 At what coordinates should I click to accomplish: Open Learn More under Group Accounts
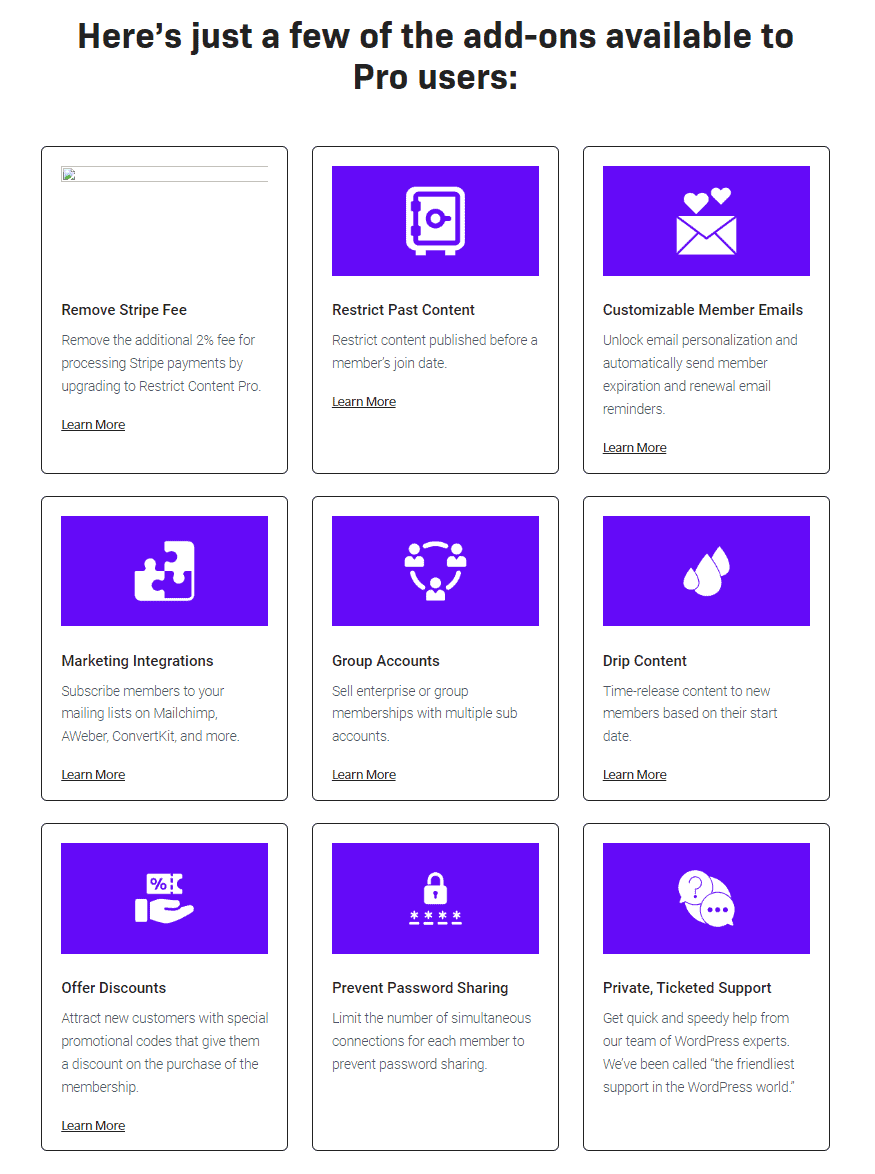pos(364,774)
